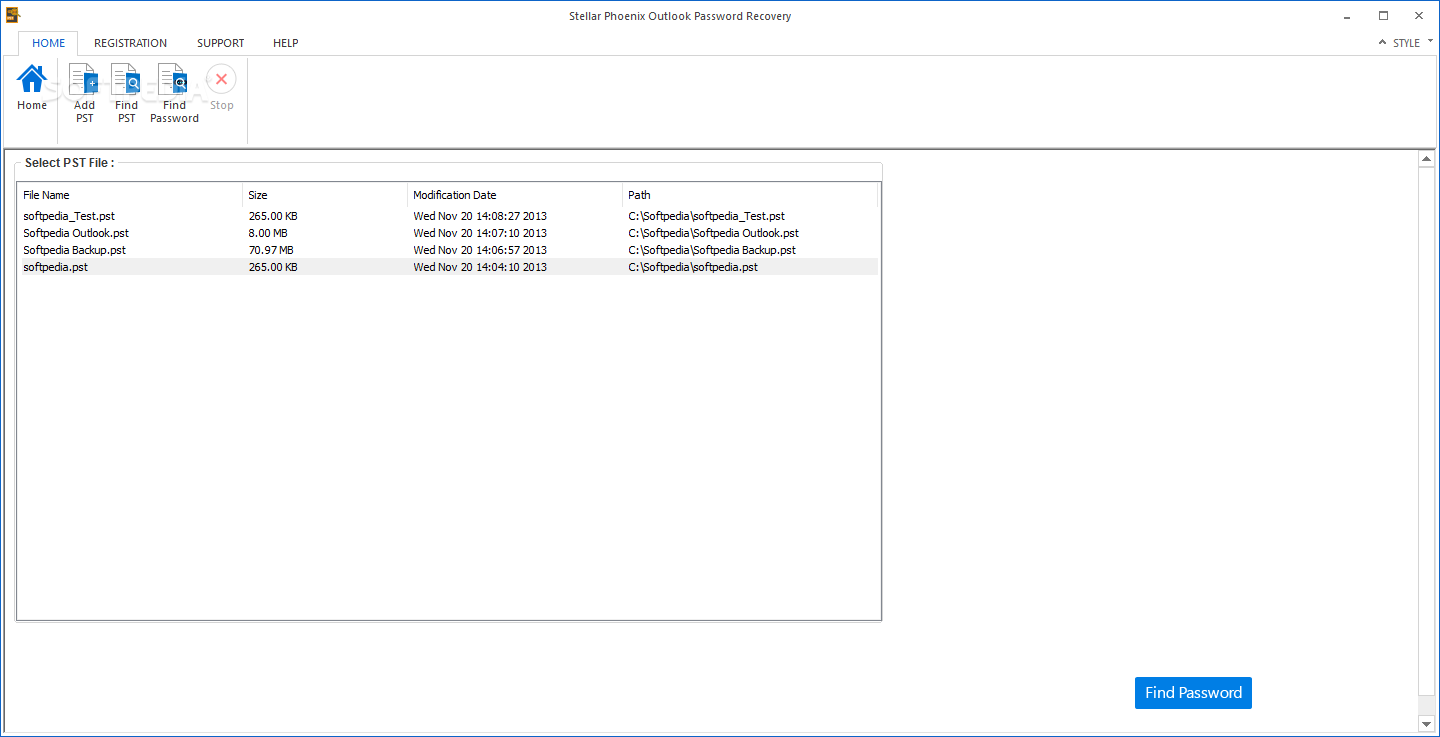Click the scrollbar down arrow

pyautogui.click(x=1427, y=723)
